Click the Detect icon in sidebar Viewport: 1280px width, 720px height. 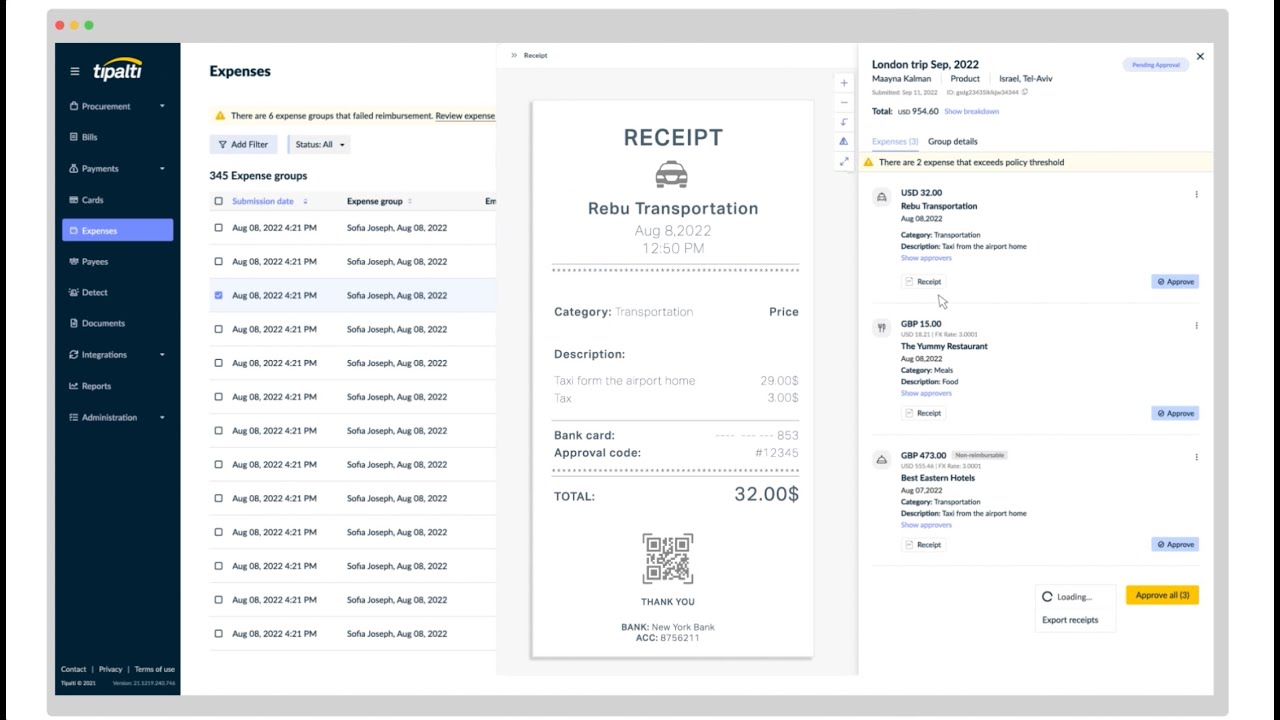click(74, 293)
